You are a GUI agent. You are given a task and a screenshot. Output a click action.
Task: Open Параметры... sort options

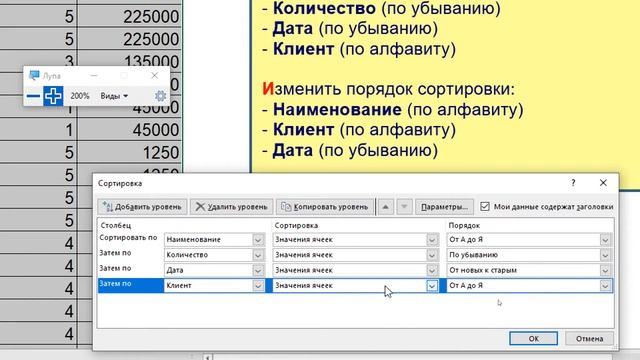(444, 207)
